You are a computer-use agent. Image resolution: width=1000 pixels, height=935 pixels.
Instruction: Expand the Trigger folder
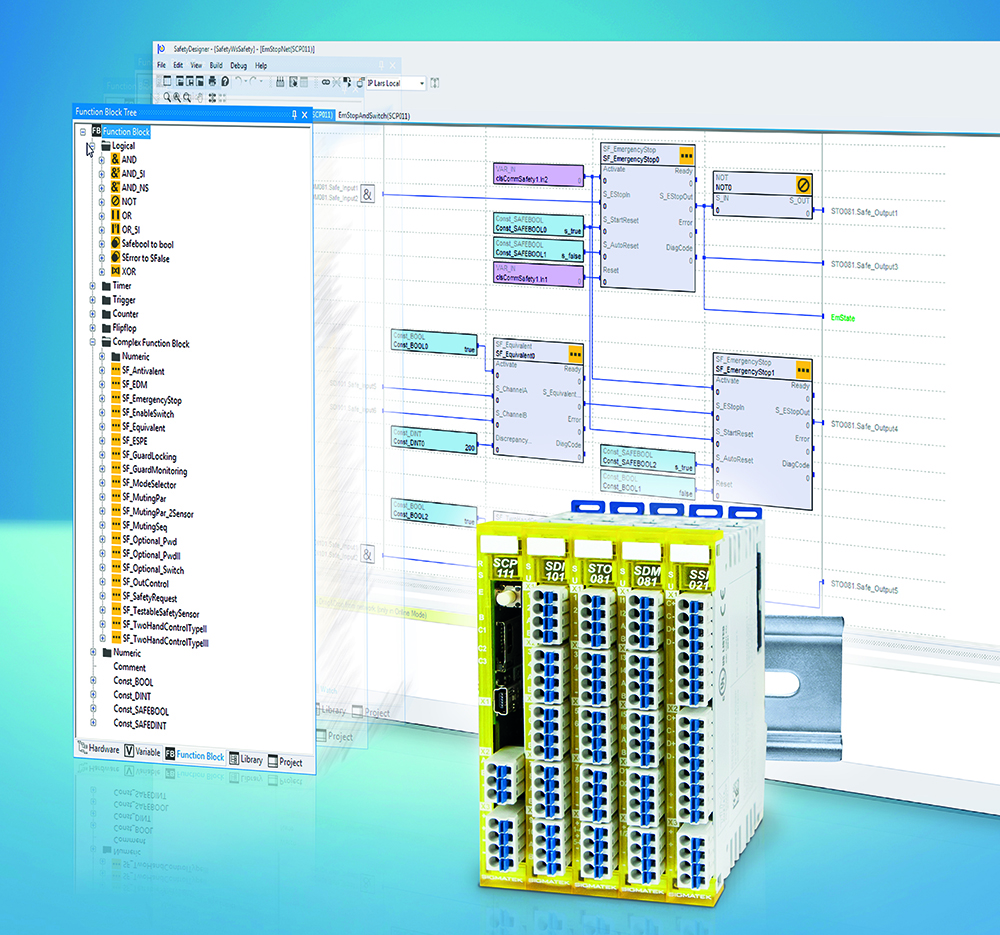(x=92, y=300)
